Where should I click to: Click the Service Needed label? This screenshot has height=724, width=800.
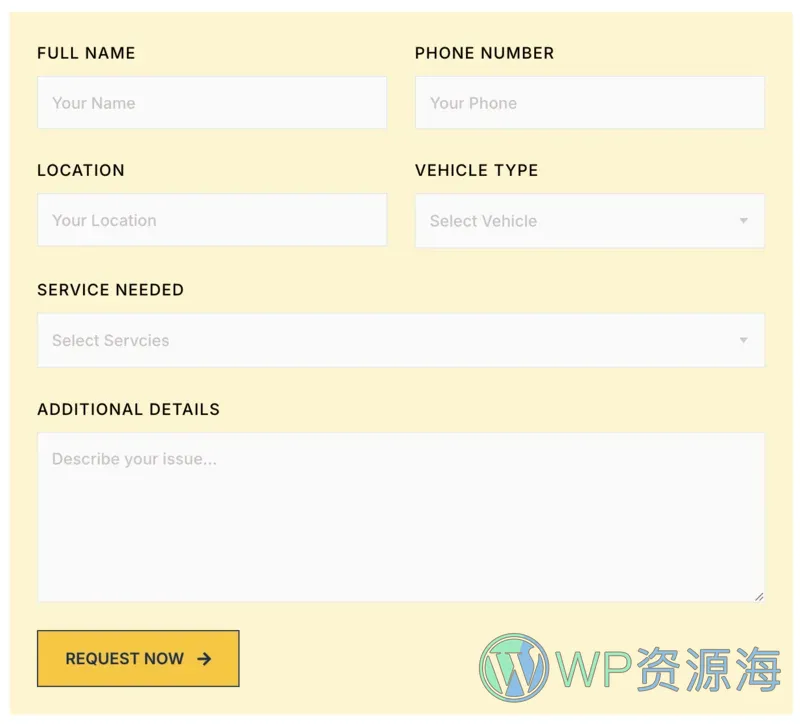[x=111, y=290]
